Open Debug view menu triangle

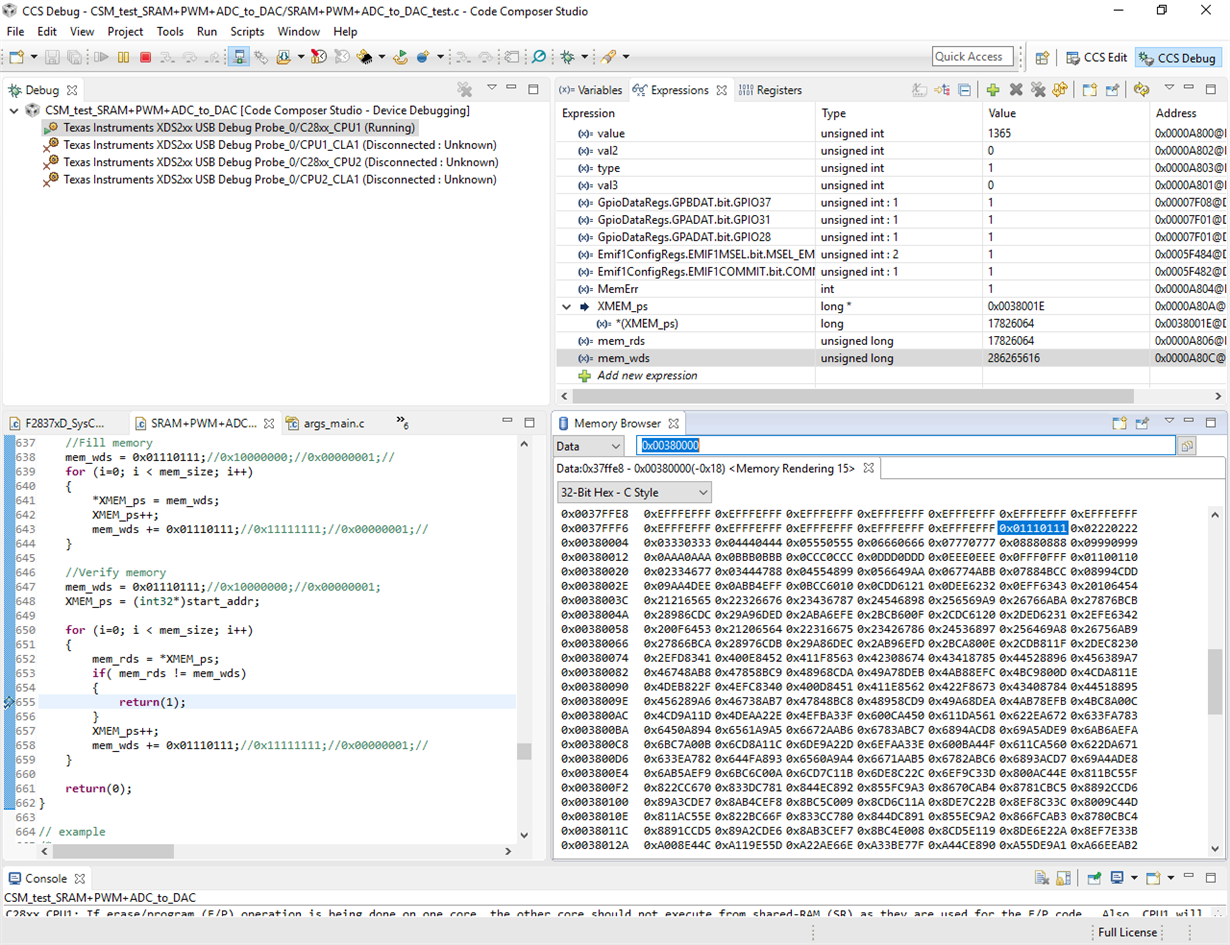coord(492,88)
